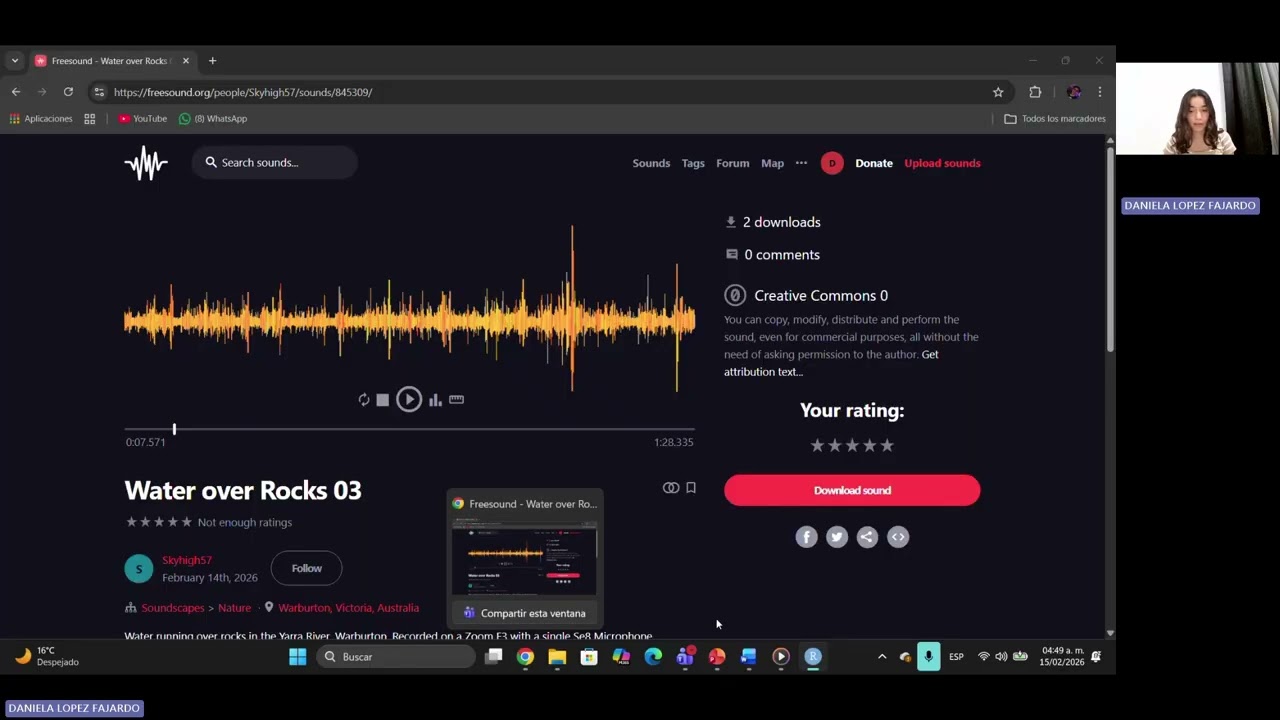Open the Forum menu item
This screenshot has width=1280, height=720.
click(x=732, y=163)
